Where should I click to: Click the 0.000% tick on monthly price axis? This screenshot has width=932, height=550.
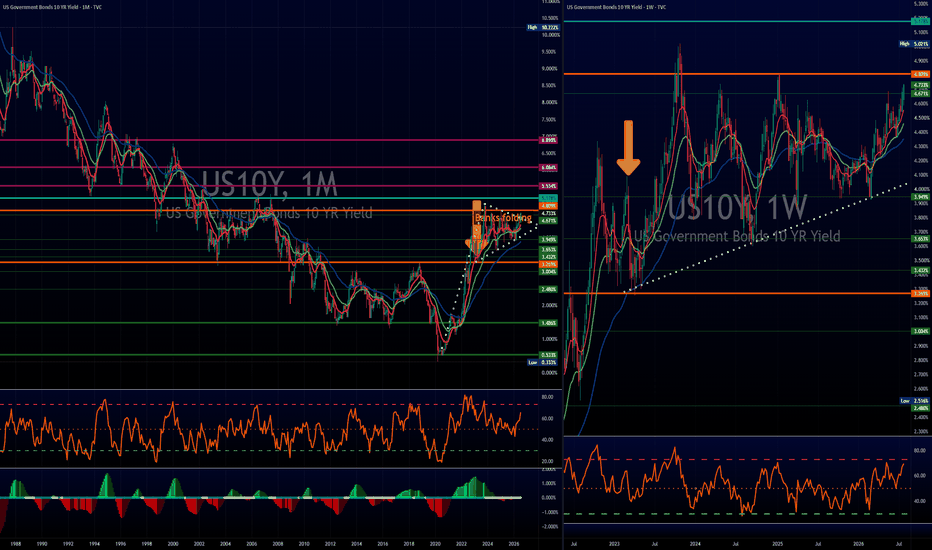(550, 373)
